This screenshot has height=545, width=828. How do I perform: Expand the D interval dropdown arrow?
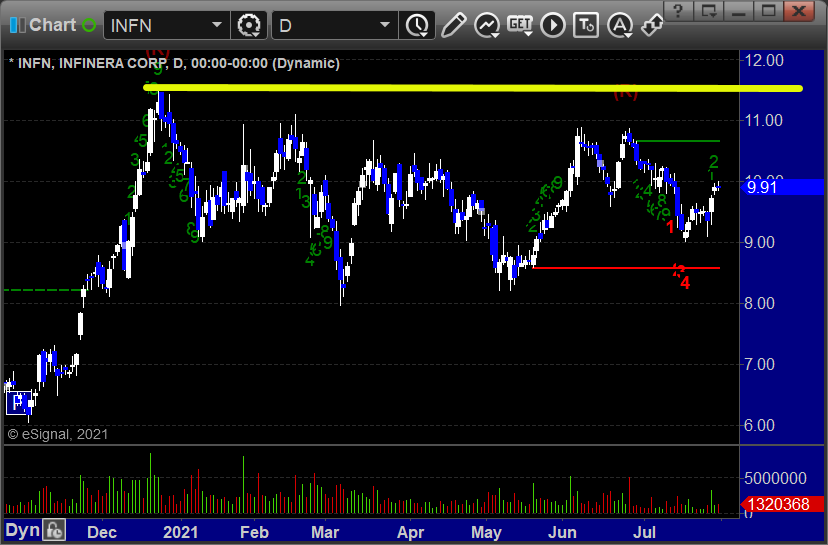tap(385, 25)
